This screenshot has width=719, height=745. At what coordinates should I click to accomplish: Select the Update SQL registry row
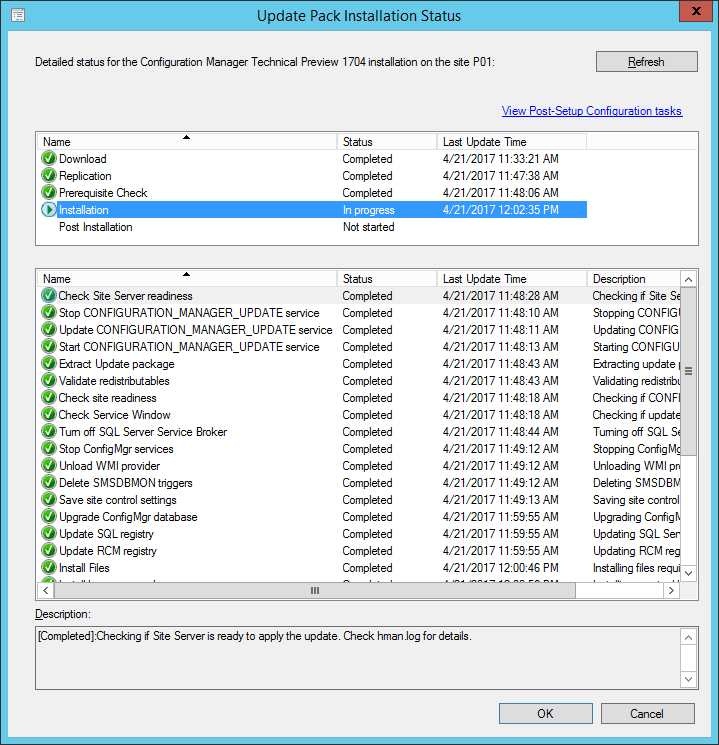[360, 534]
